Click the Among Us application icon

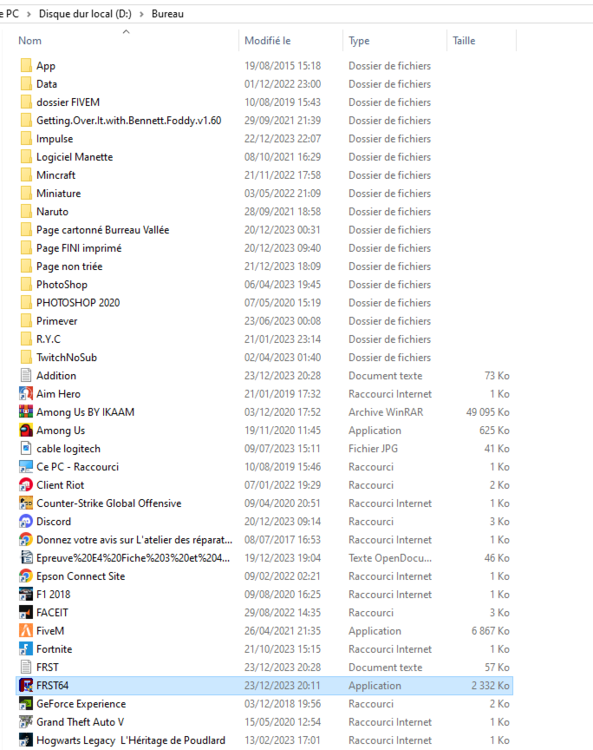click(26, 430)
